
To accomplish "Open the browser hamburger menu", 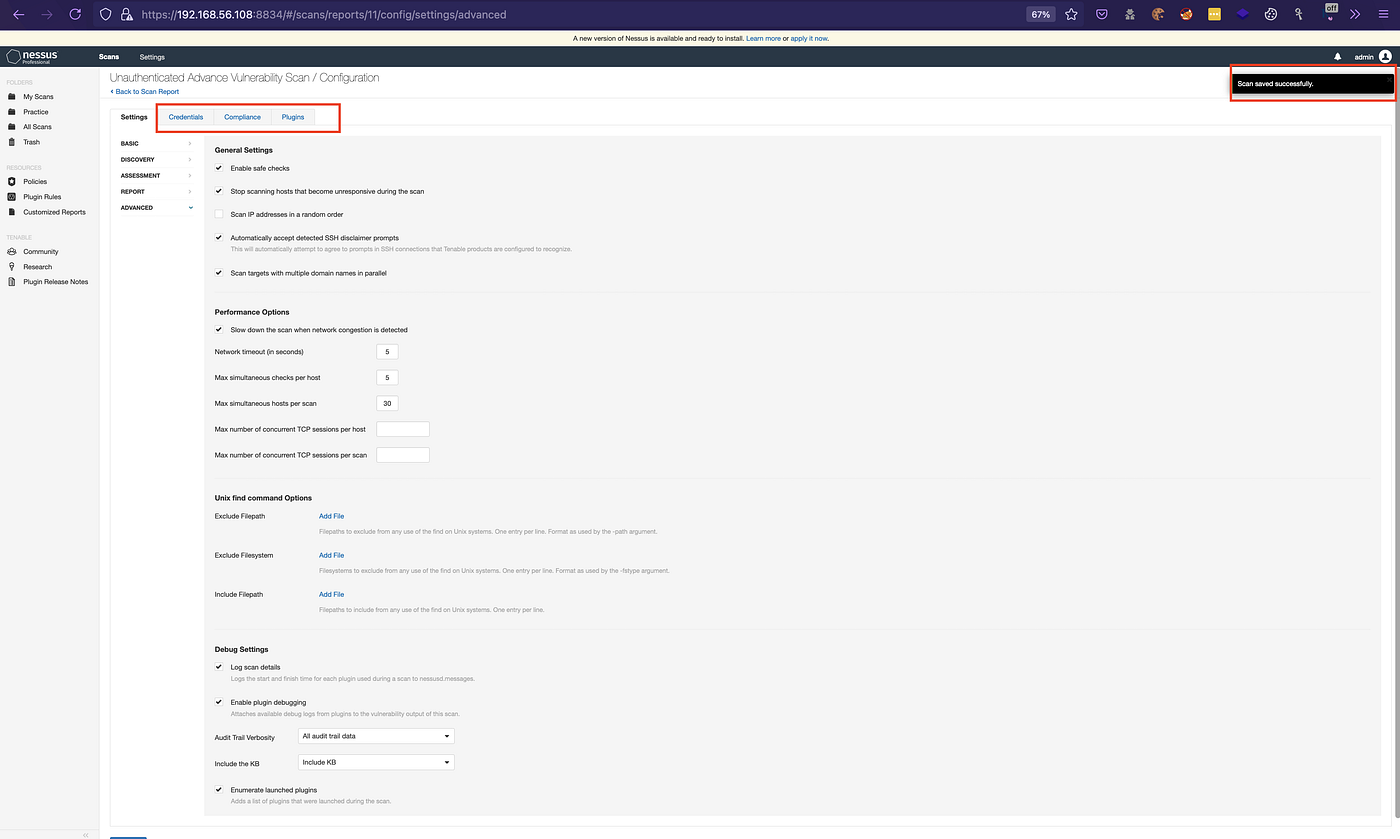I will click(x=1383, y=14).
